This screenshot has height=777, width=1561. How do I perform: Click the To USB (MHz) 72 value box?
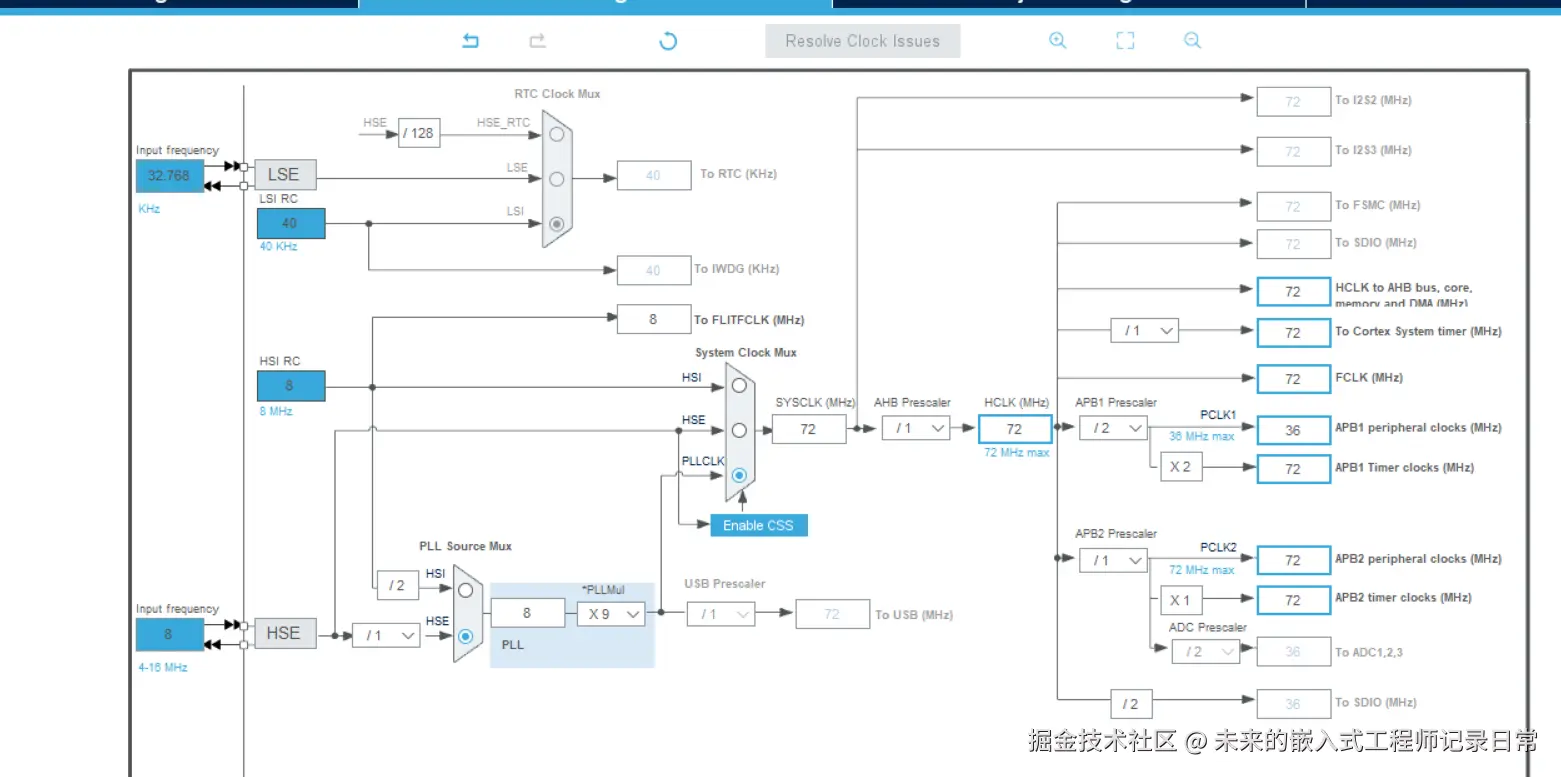833,614
